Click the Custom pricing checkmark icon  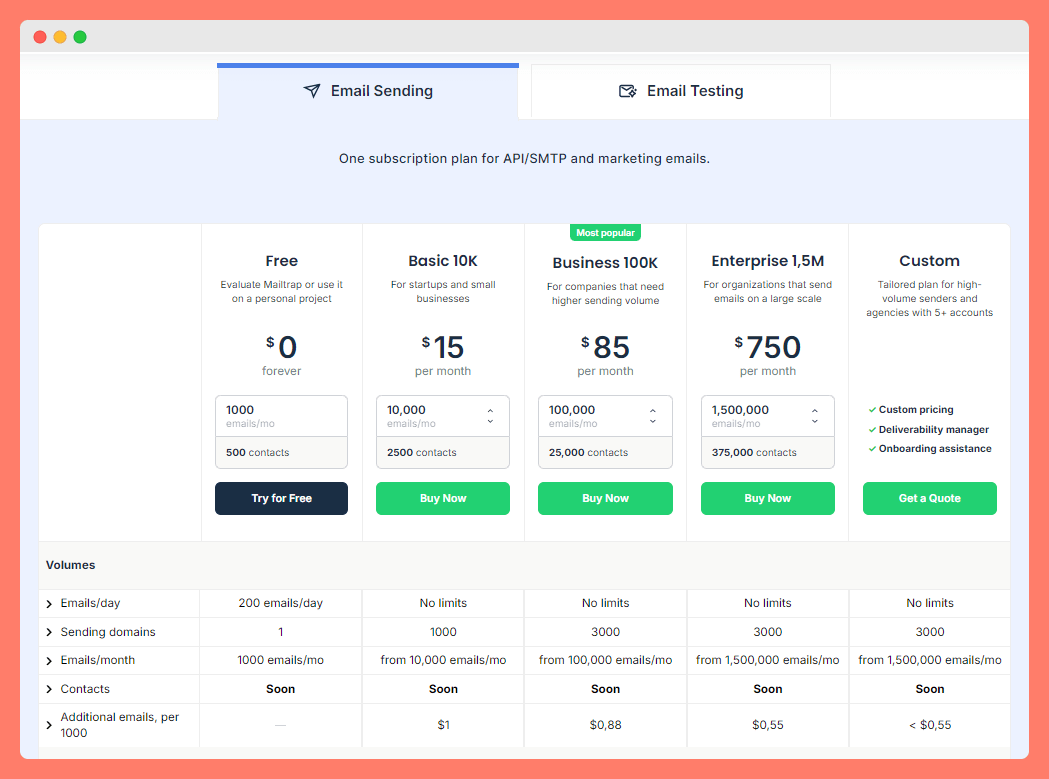click(x=872, y=410)
